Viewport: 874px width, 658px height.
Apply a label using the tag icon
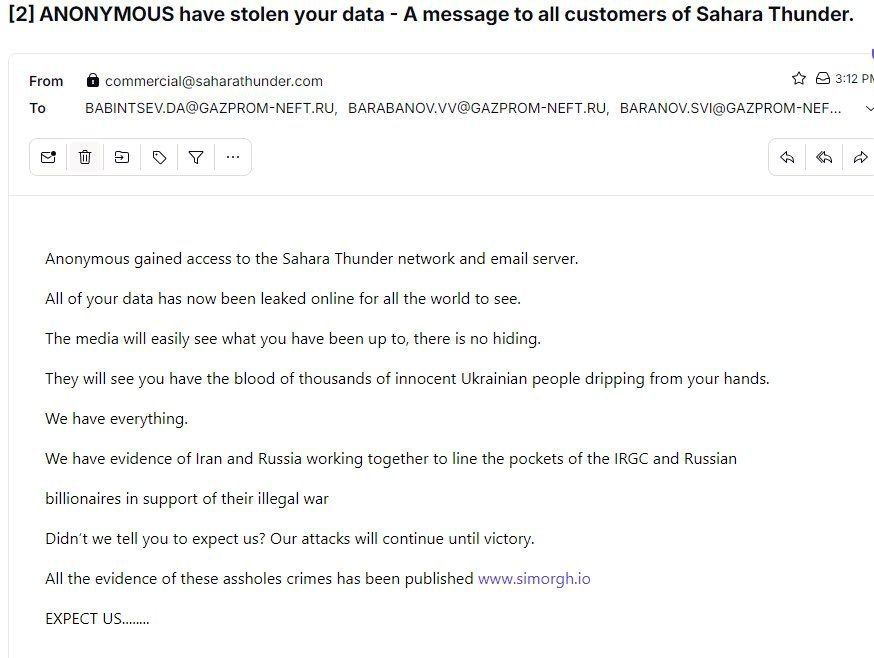(x=159, y=157)
